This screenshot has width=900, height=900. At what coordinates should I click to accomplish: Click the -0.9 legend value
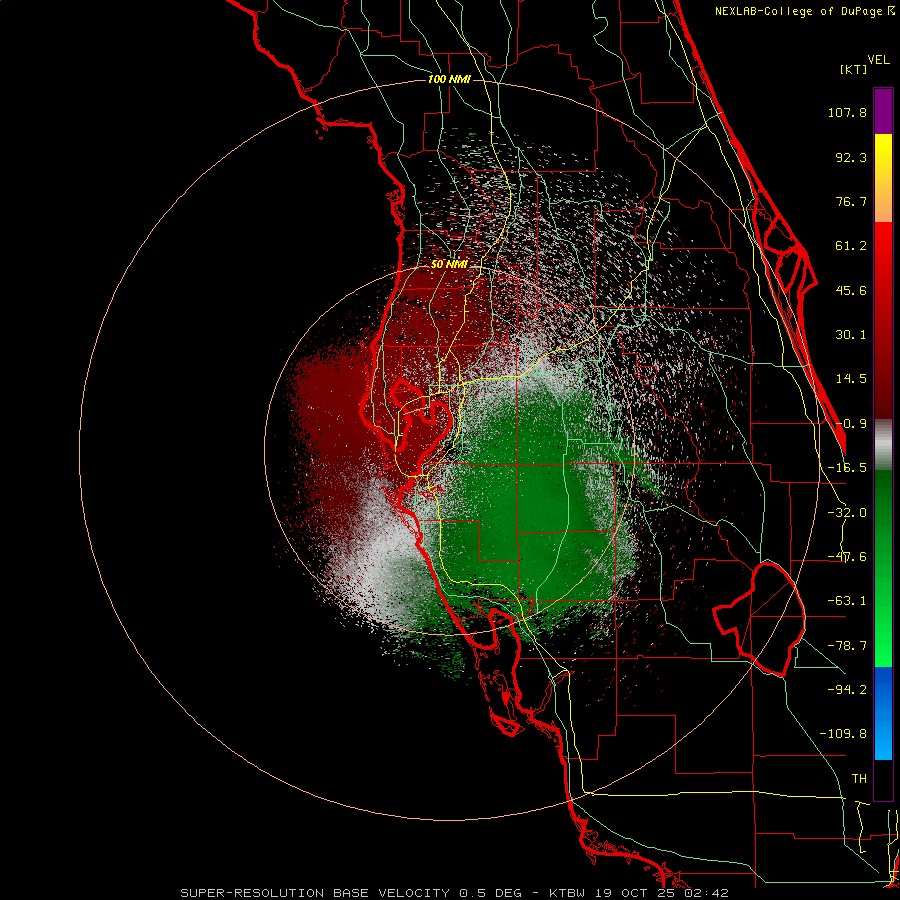851,424
